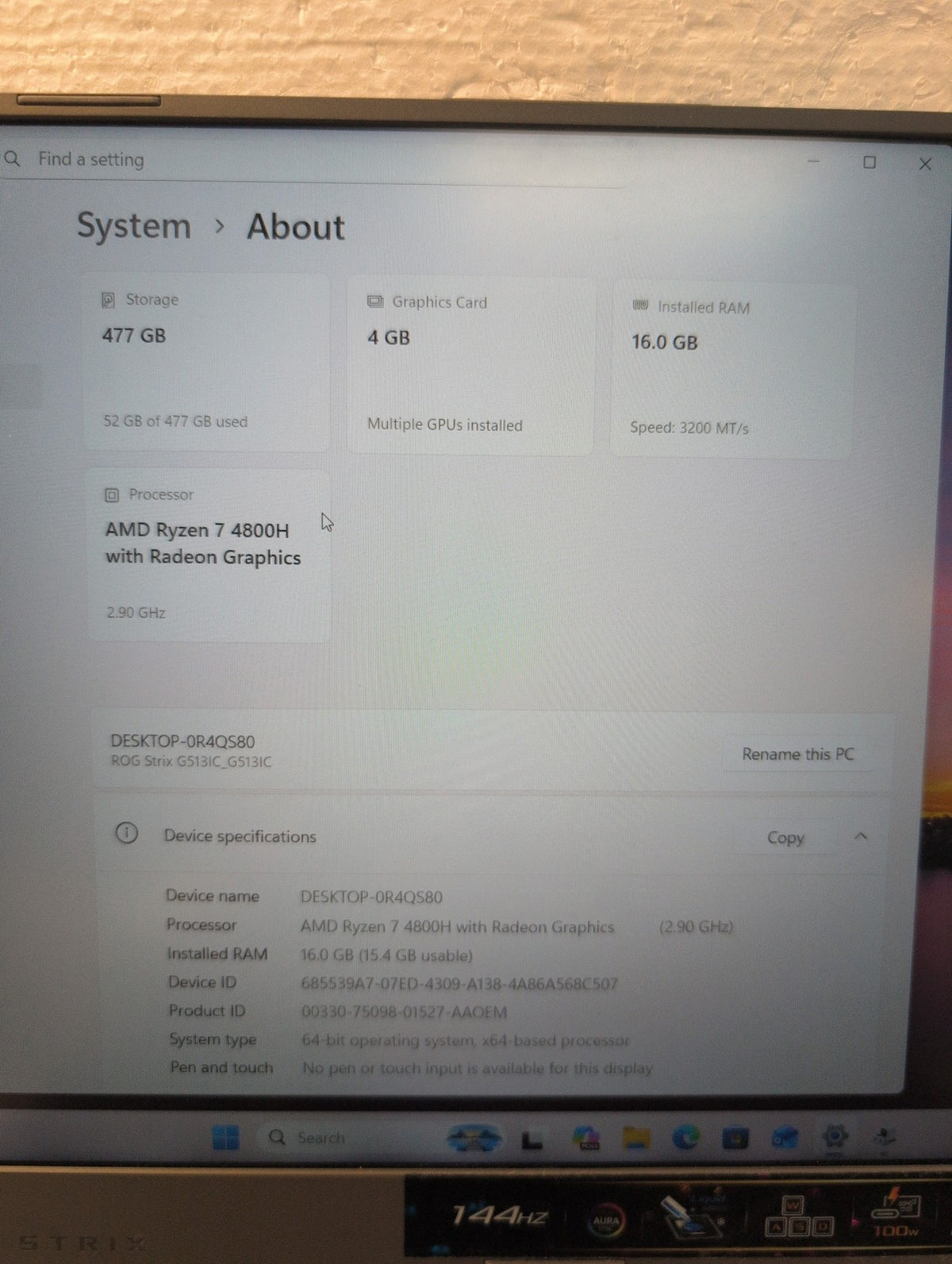Click 52 GB of 477 GB used
The width and height of the screenshot is (952, 1264).
(x=175, y=421)
